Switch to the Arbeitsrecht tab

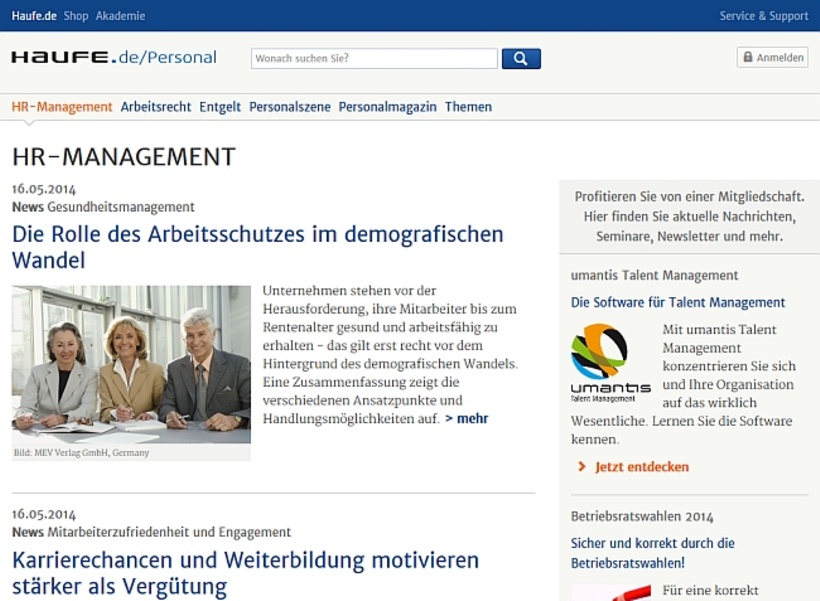(x=158, y=106)
